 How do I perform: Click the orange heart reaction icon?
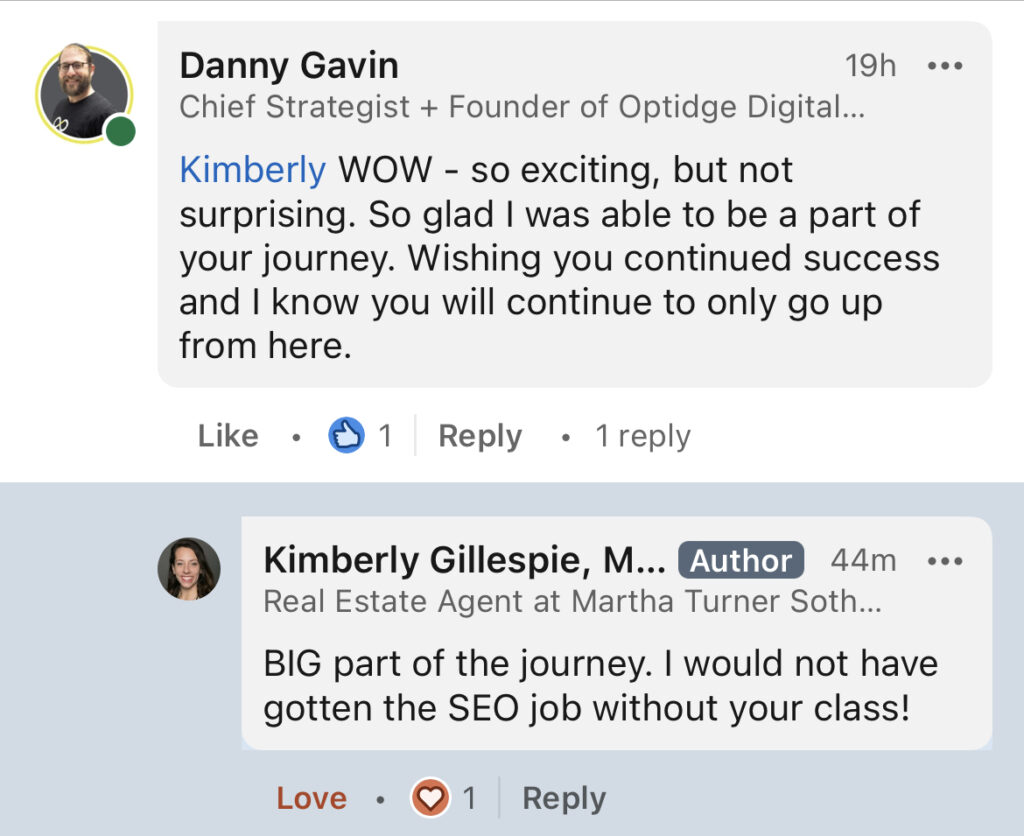(430, 797)
